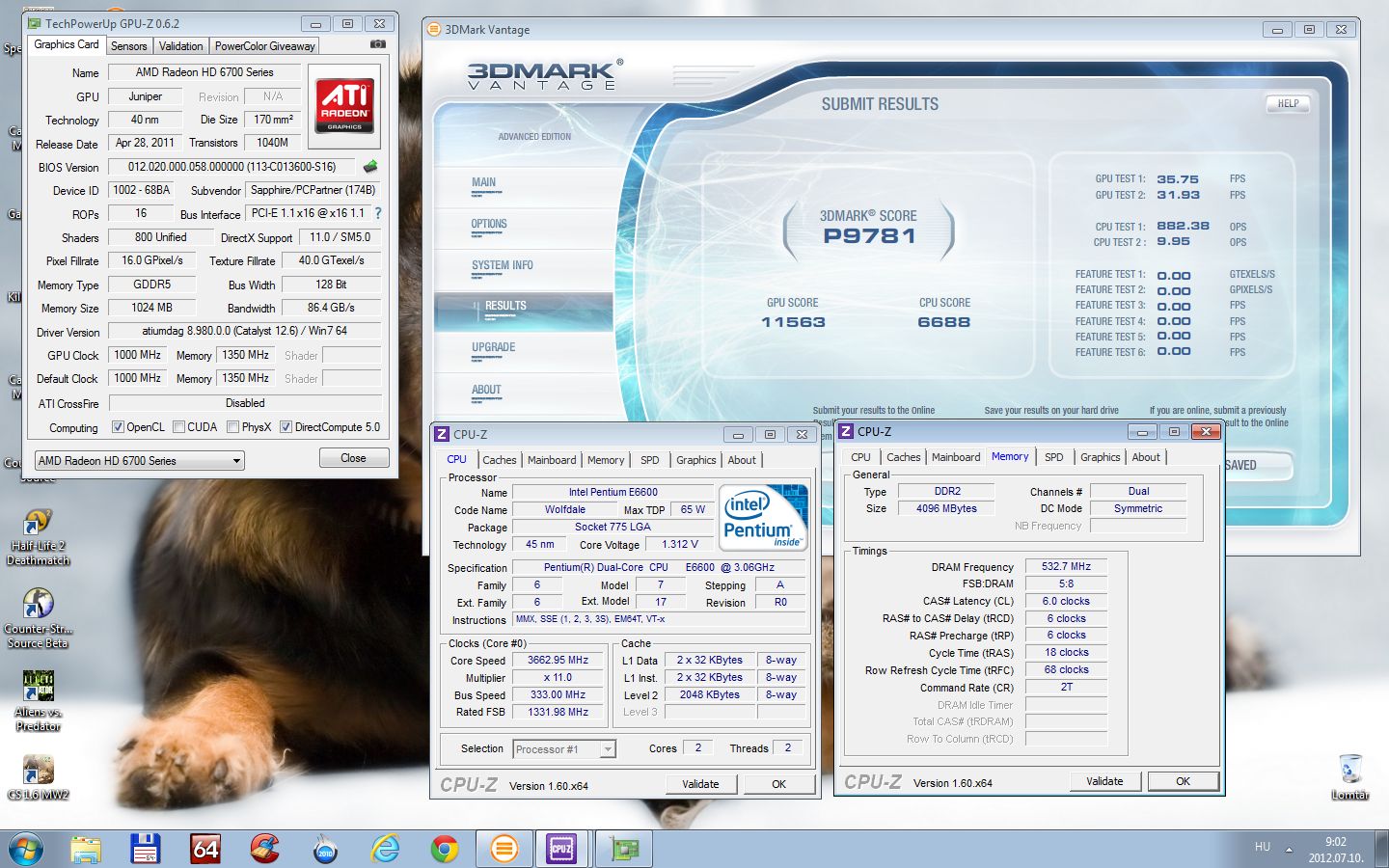Open the Memory tab in left CPU-Z window
The width and height of the screenshot is (1389, 868).
coord(606,460)
